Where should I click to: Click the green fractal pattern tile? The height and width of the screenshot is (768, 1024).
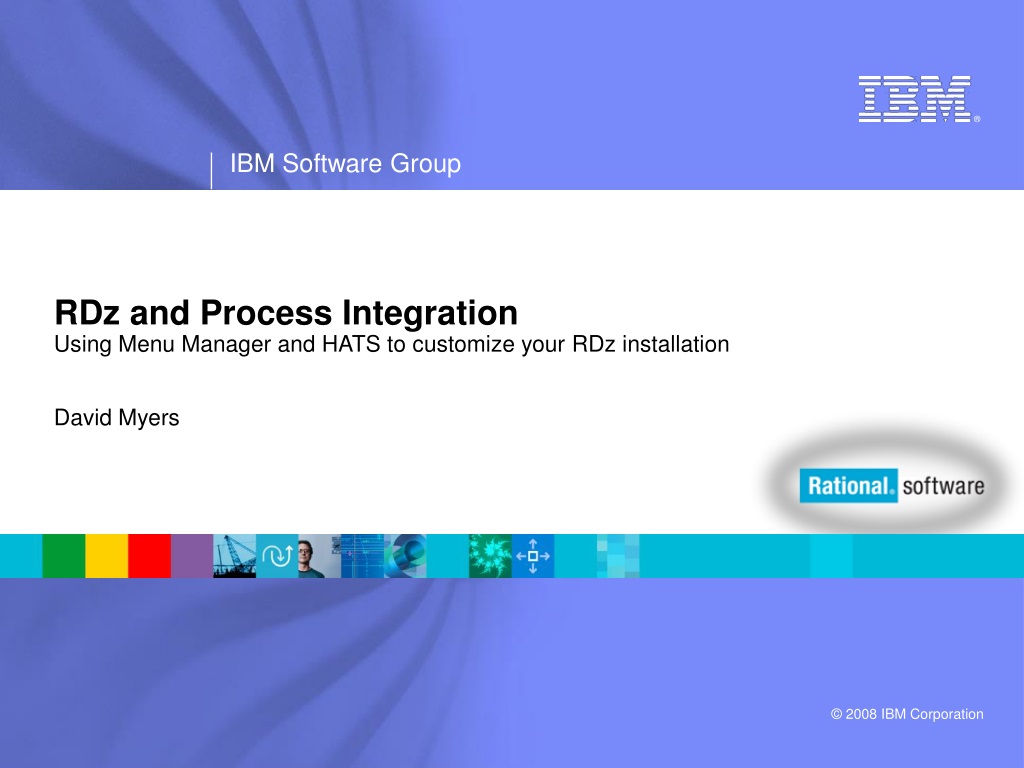tap(490, 556)
